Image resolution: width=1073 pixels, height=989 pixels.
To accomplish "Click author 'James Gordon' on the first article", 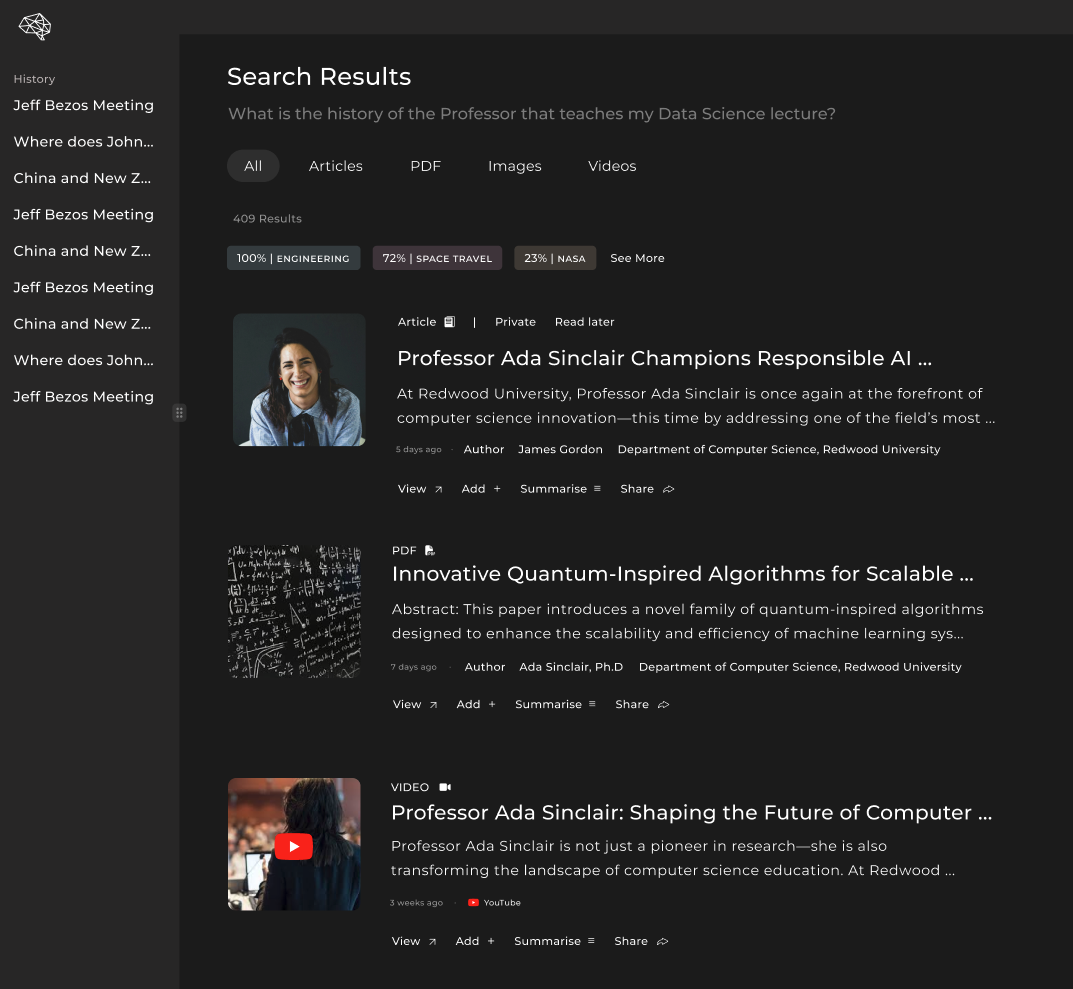I will (560, 449).
